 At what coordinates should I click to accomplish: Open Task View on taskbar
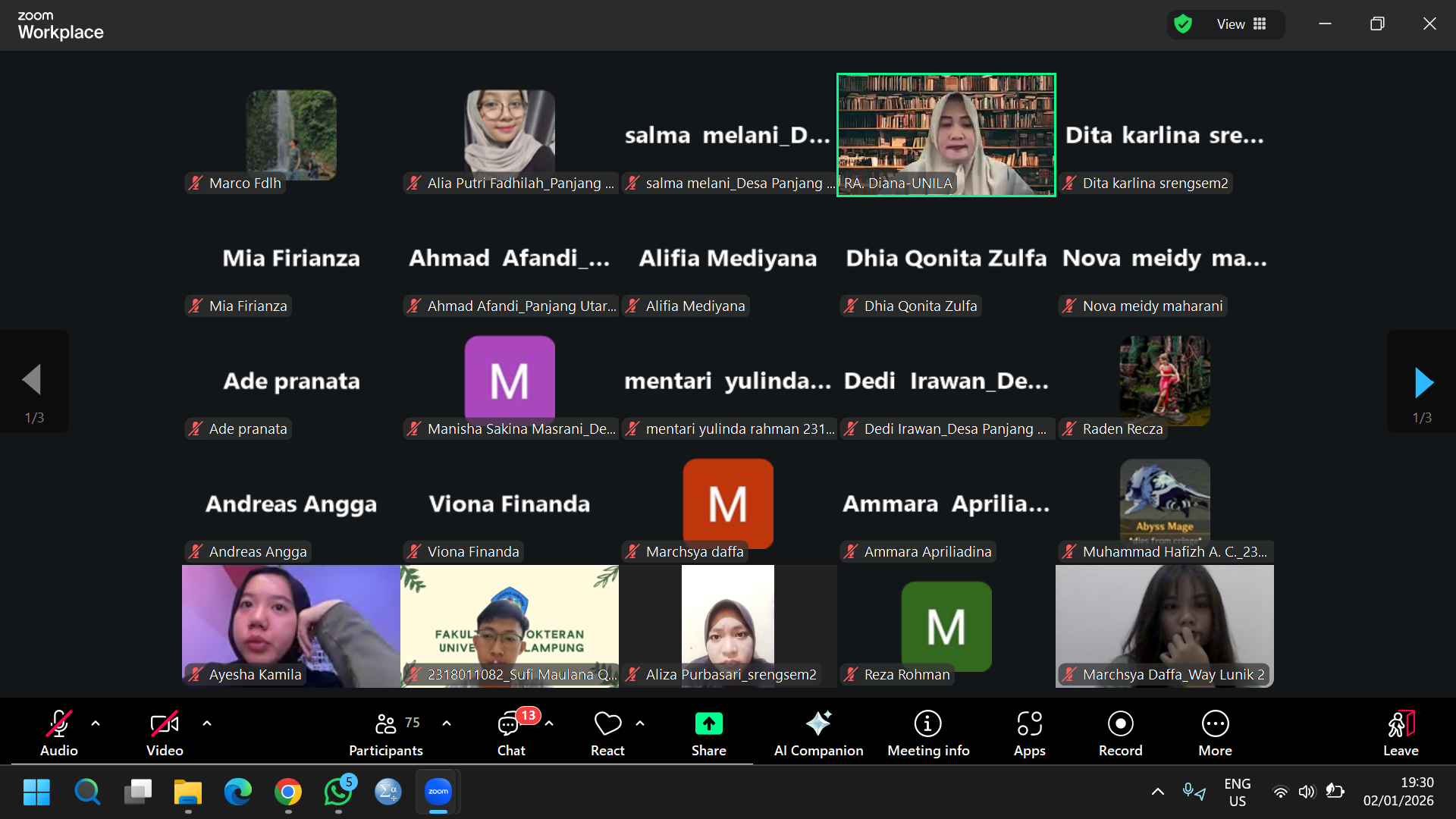[138, 792]
